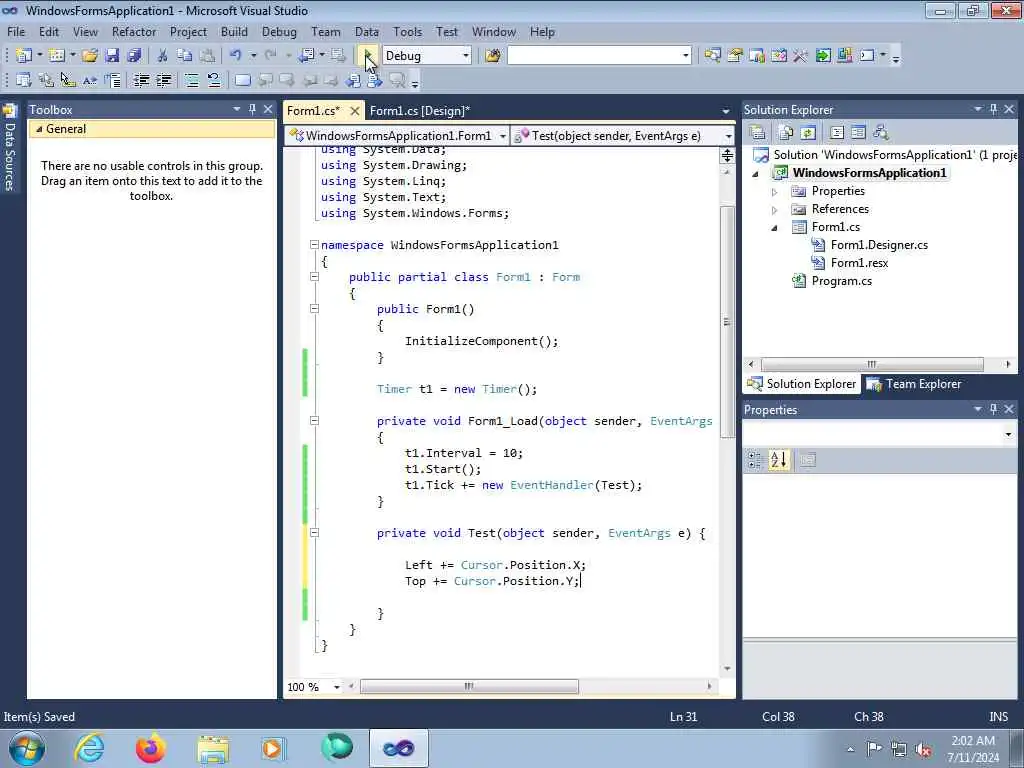Click Solution Explorer horizontal scrollbar thumb
The image size is (1024, 768).
[872, 364]
